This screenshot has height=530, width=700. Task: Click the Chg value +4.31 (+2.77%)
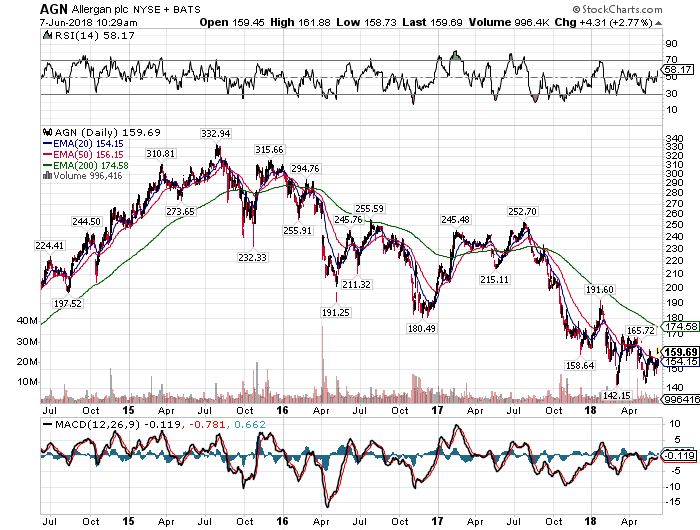coord(616,22)
